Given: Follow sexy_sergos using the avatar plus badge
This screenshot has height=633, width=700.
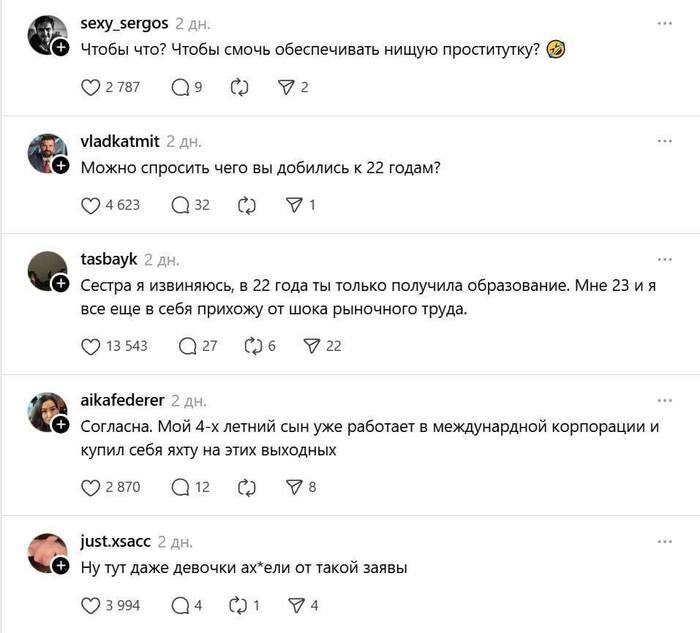Looking at the screenshot, I should point(60,48).
